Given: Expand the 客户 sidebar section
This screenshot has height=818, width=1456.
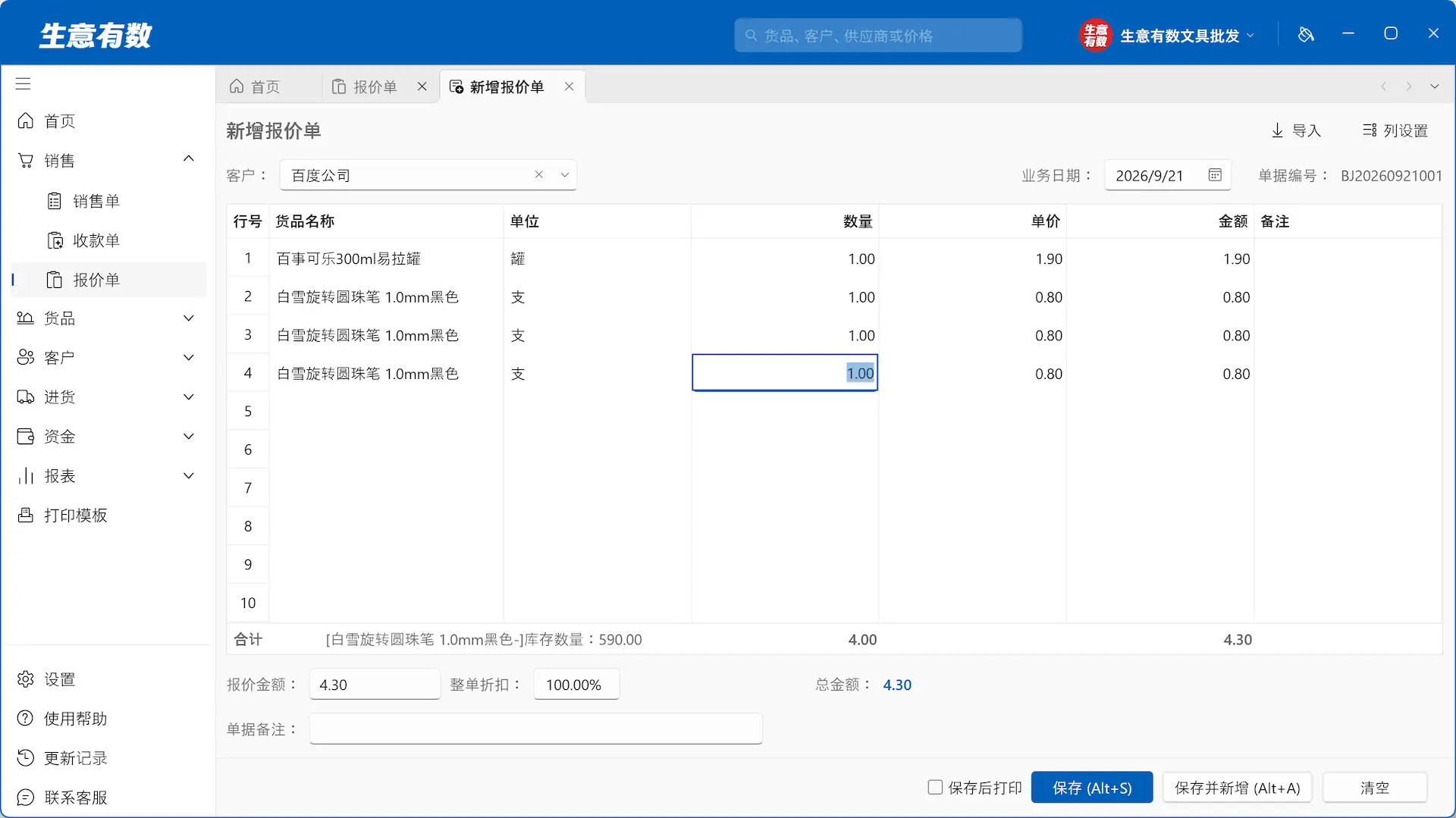Looking at the screenshot, I should pos(189,358).
